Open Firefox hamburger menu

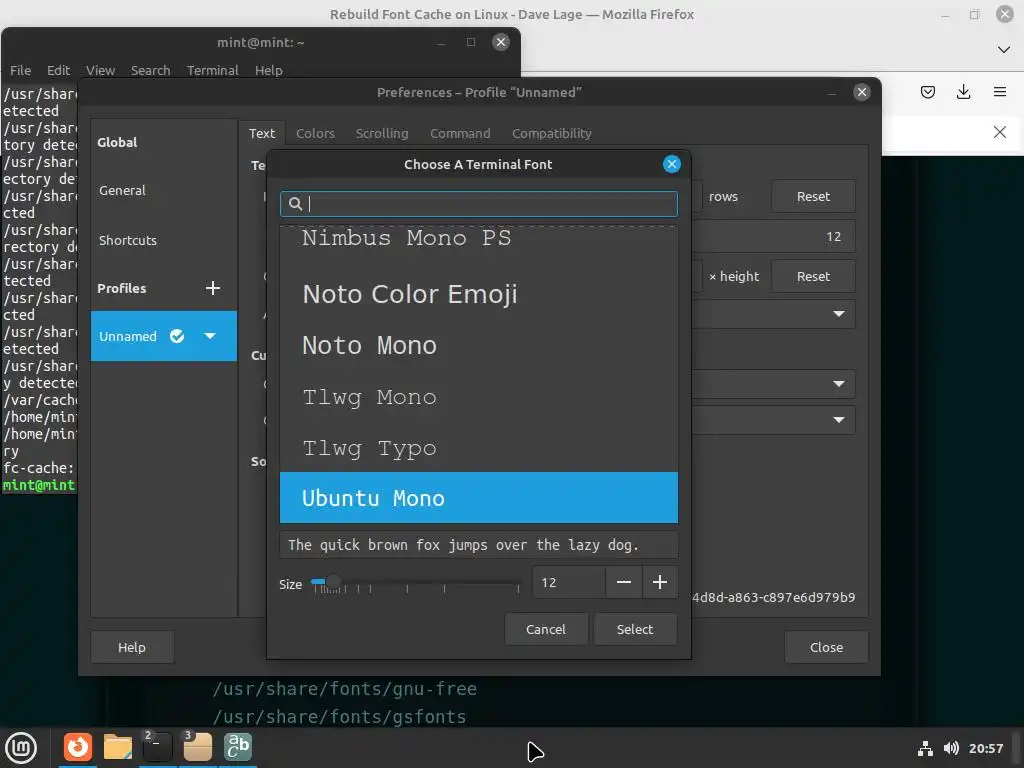999,92
